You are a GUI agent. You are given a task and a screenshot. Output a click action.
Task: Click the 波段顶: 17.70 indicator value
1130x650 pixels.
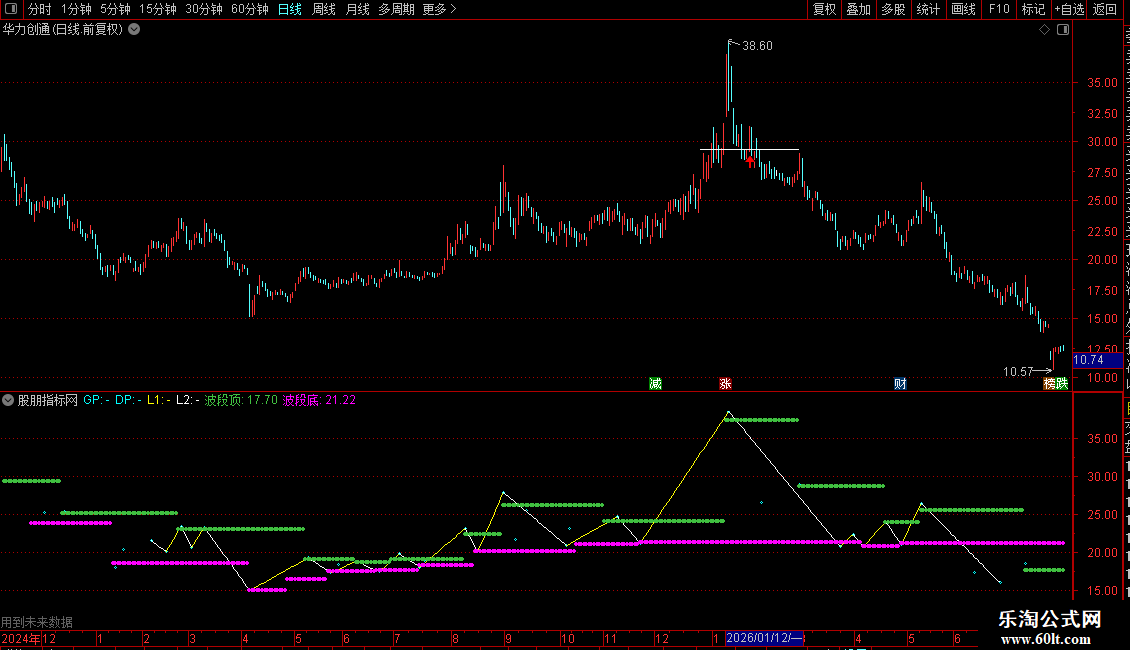(x=241, y=400)
